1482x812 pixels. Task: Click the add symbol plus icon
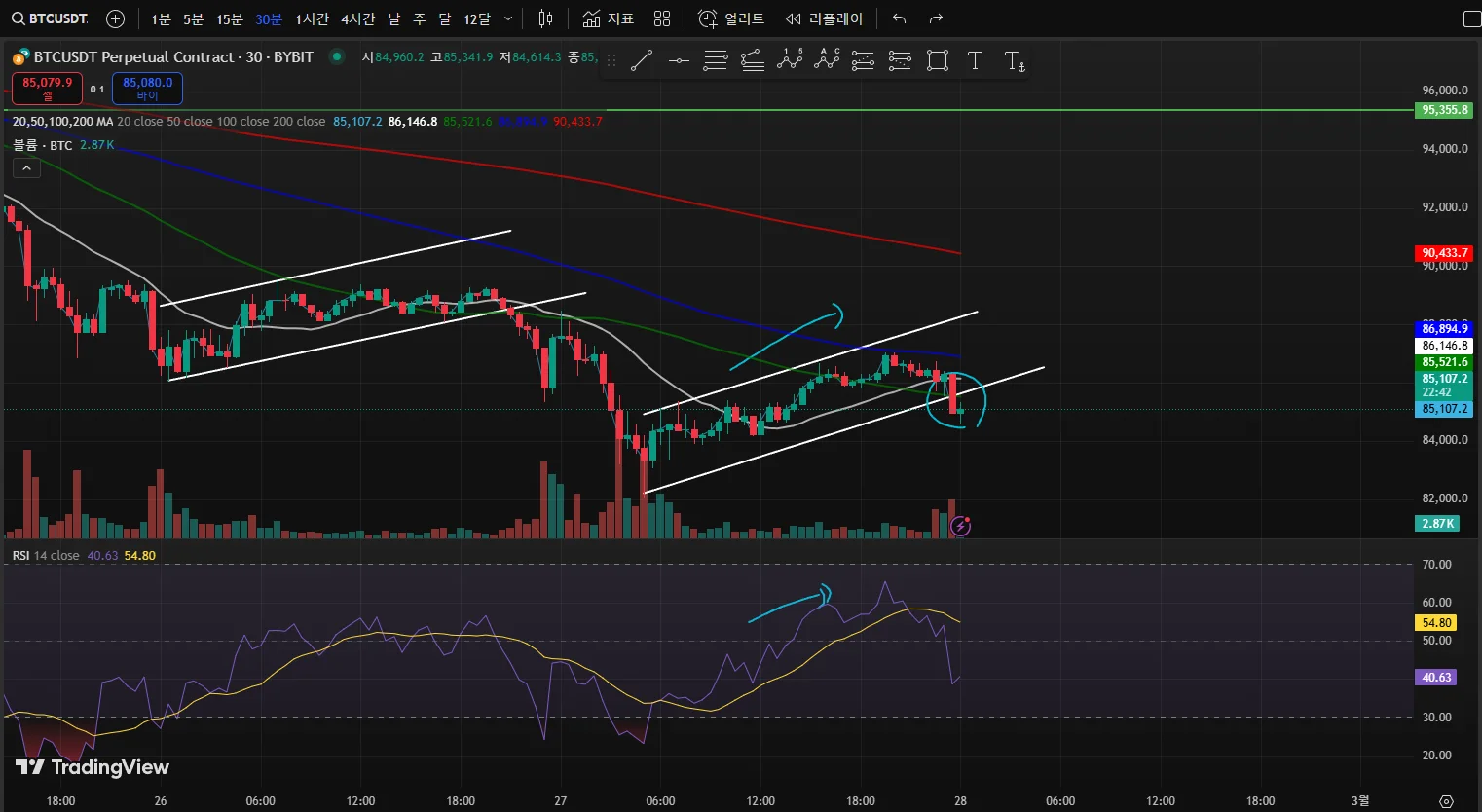pos(115,18)
